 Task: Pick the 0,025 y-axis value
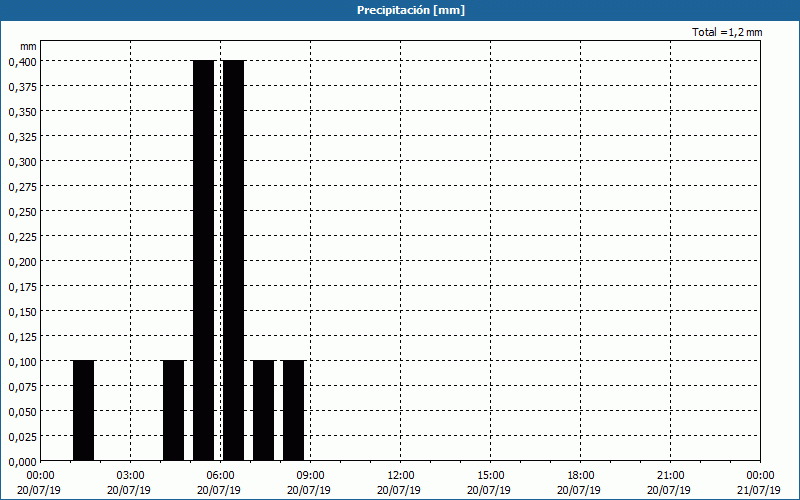(x=22, y=436)
